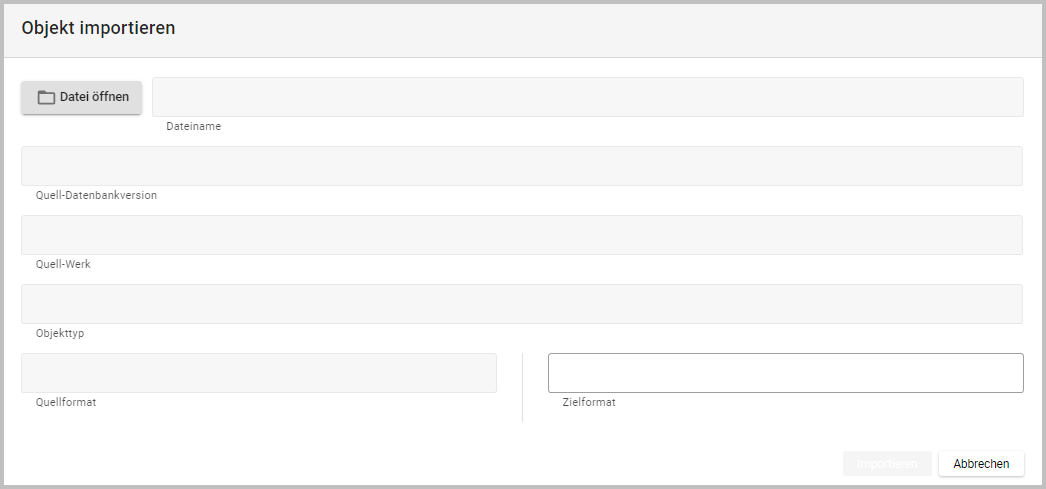
Task: Activate the Objekttyp field
Action: click(521, 304)
